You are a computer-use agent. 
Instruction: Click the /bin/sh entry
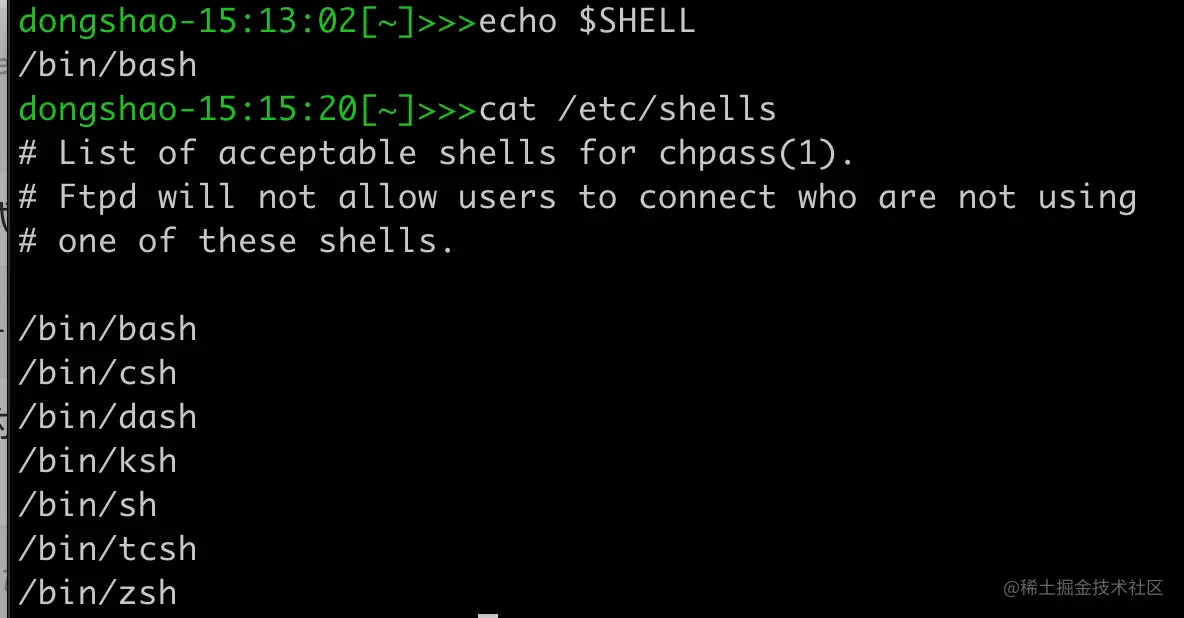tap(88, 505)
